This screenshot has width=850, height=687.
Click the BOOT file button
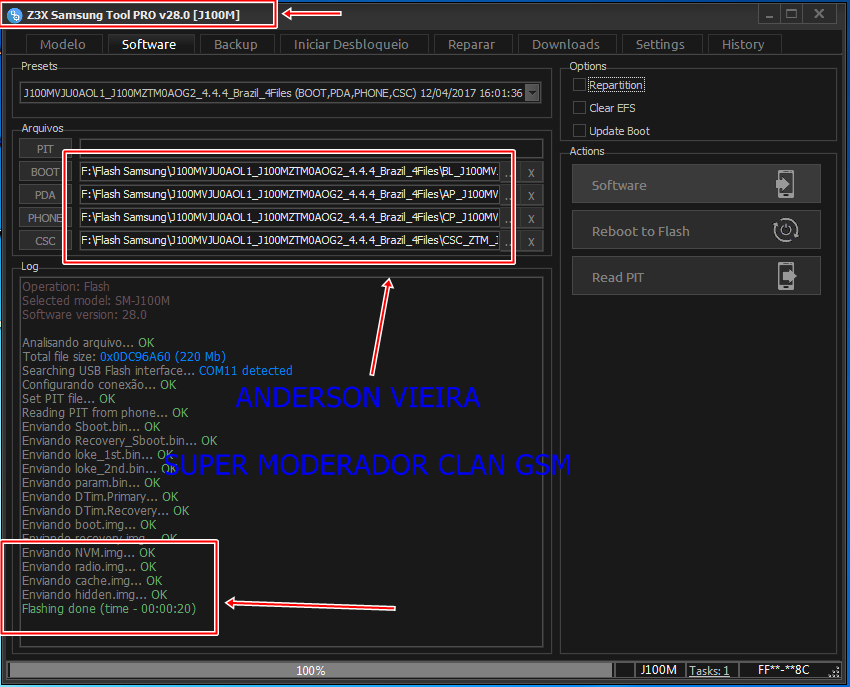click(45, 172)
